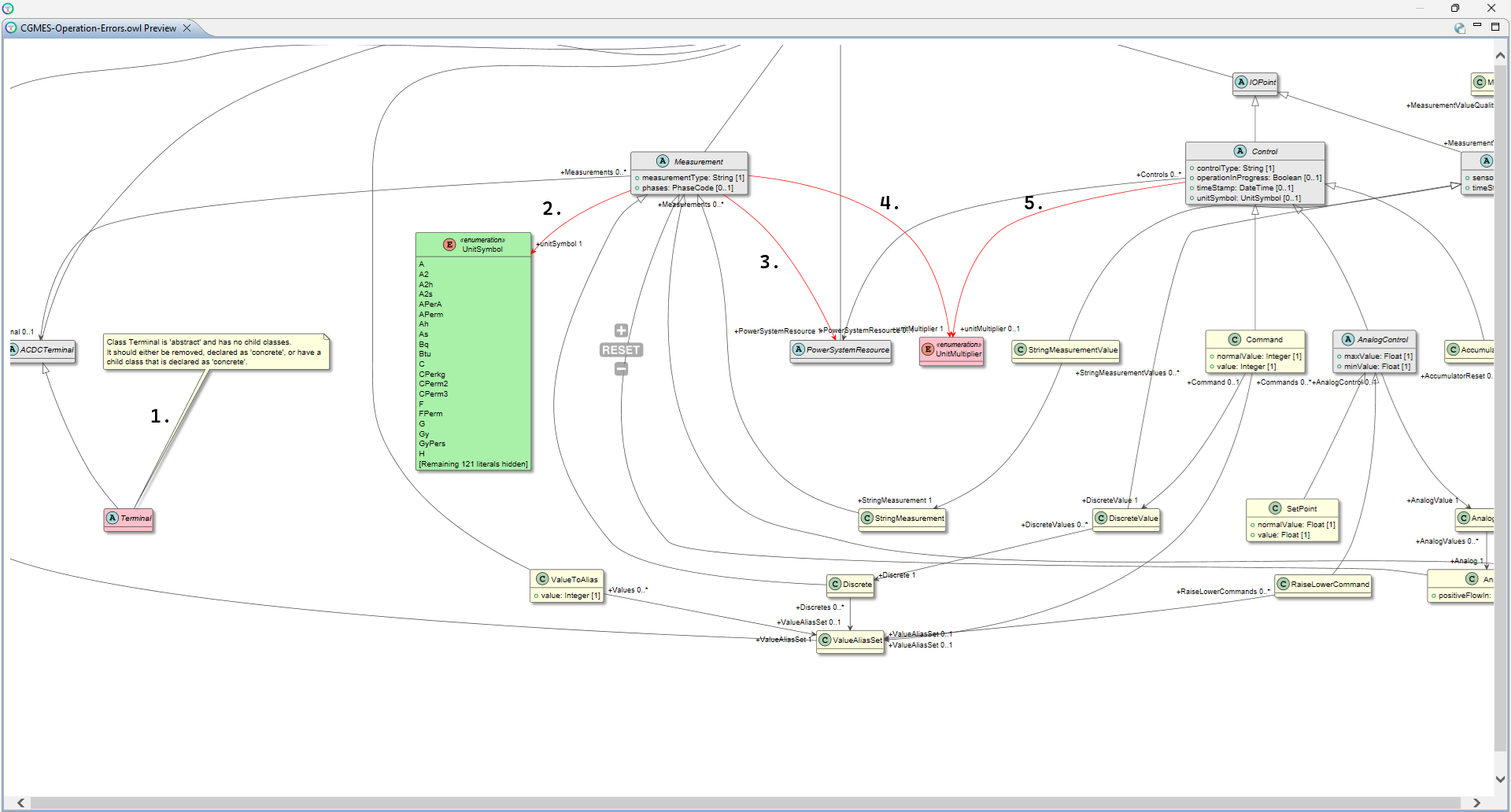Click '[Remaining 121 literals hidden]' in UnitSymbol
The height and width of the screenshot is (812, 1511).
point(473,464)
